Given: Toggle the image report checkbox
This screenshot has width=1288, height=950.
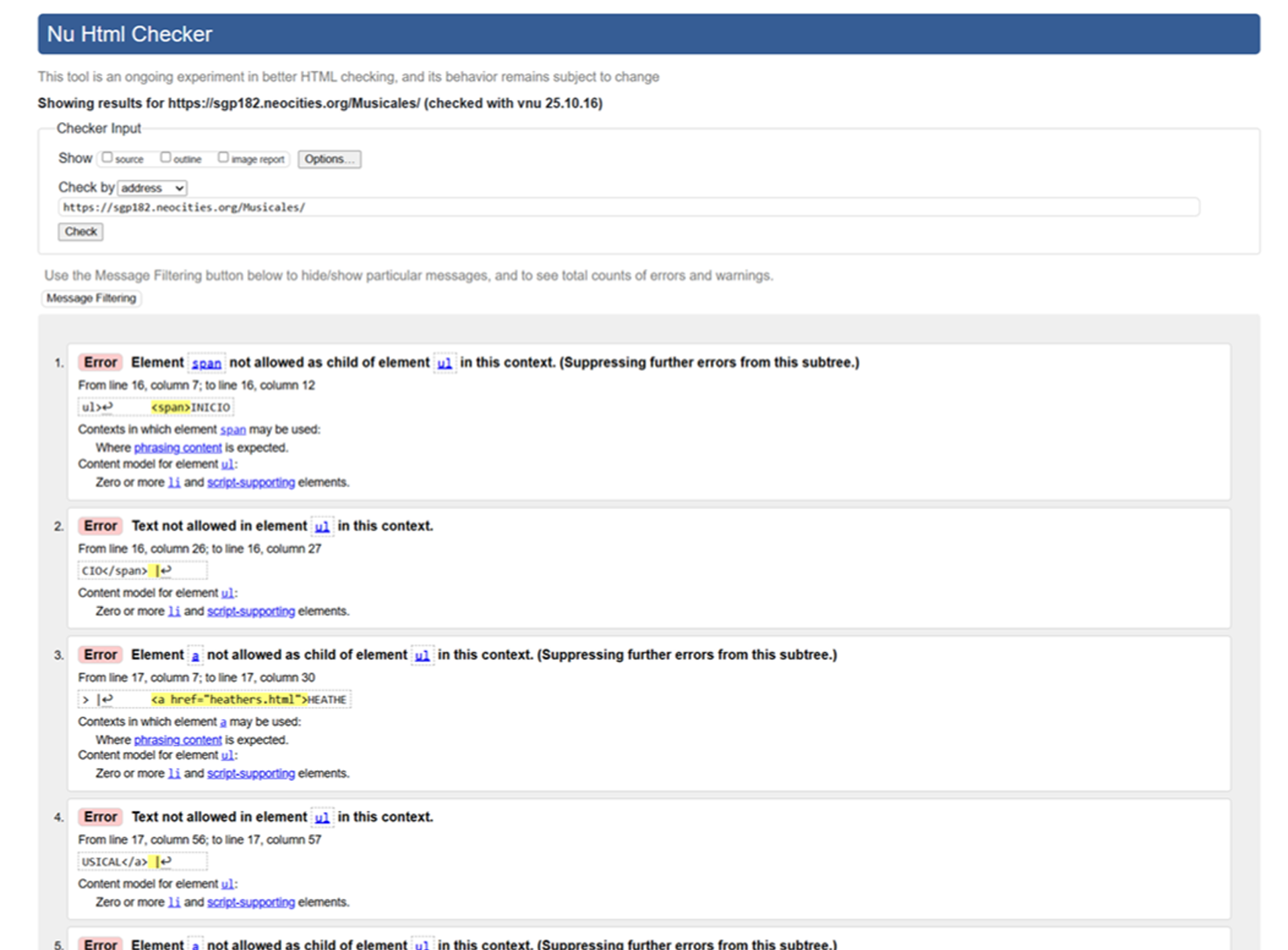Looking at the screenshot, I should tap(224, 158).
